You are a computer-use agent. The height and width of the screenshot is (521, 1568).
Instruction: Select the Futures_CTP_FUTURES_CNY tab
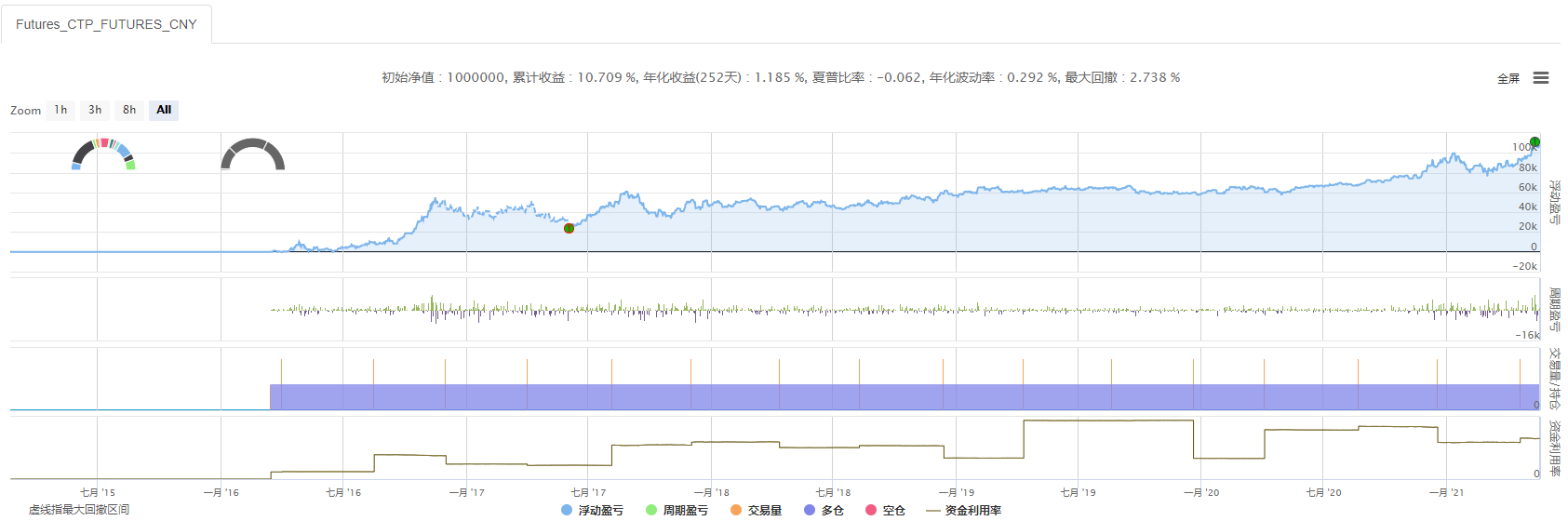106,24
